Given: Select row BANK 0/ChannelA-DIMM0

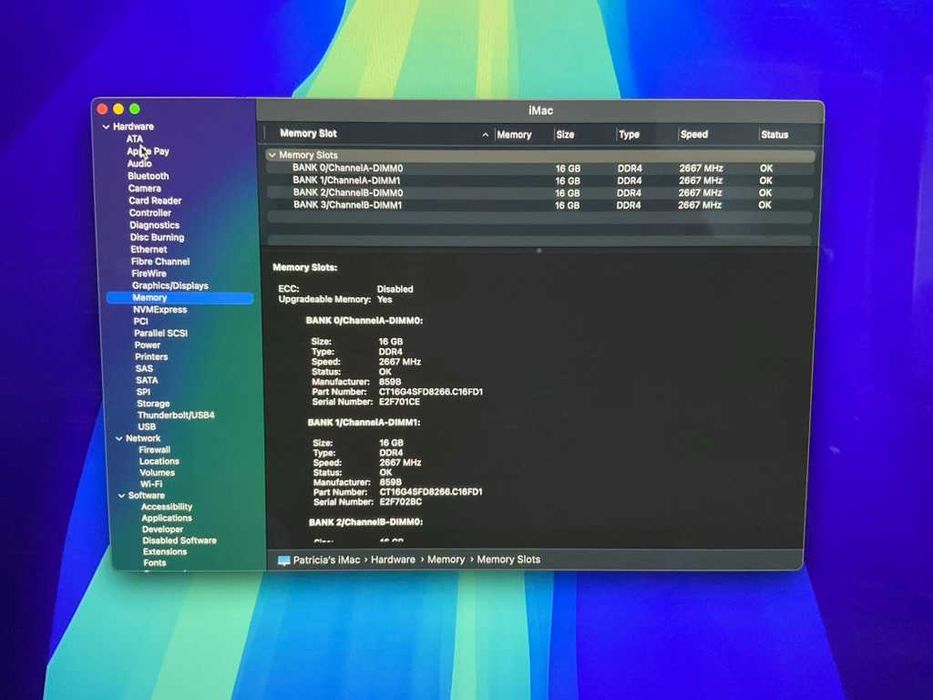Looking at the screenshot, I should tap(540, 168).
